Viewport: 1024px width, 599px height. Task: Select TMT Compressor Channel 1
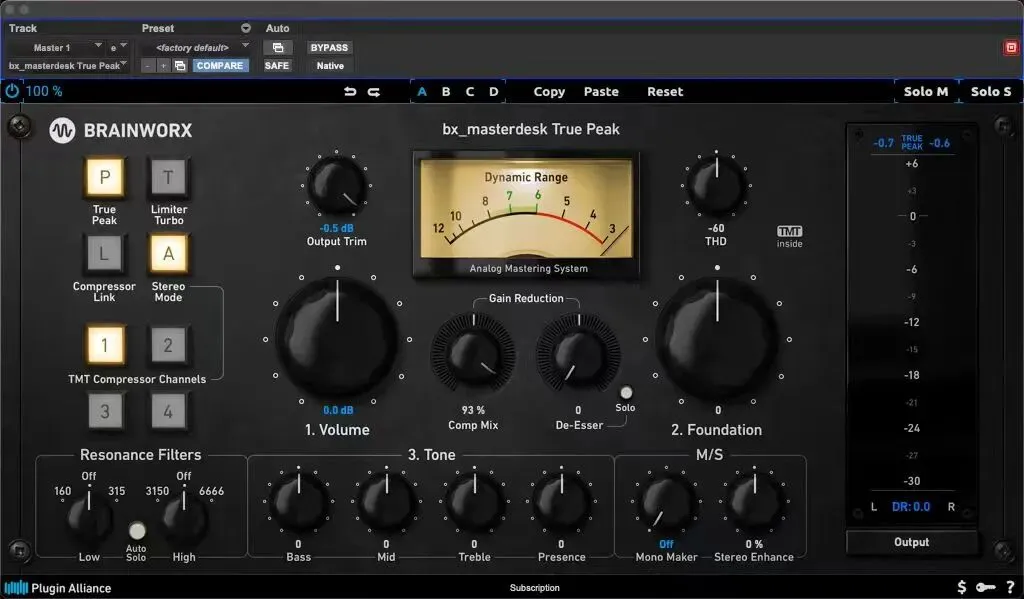coord(104,344)
